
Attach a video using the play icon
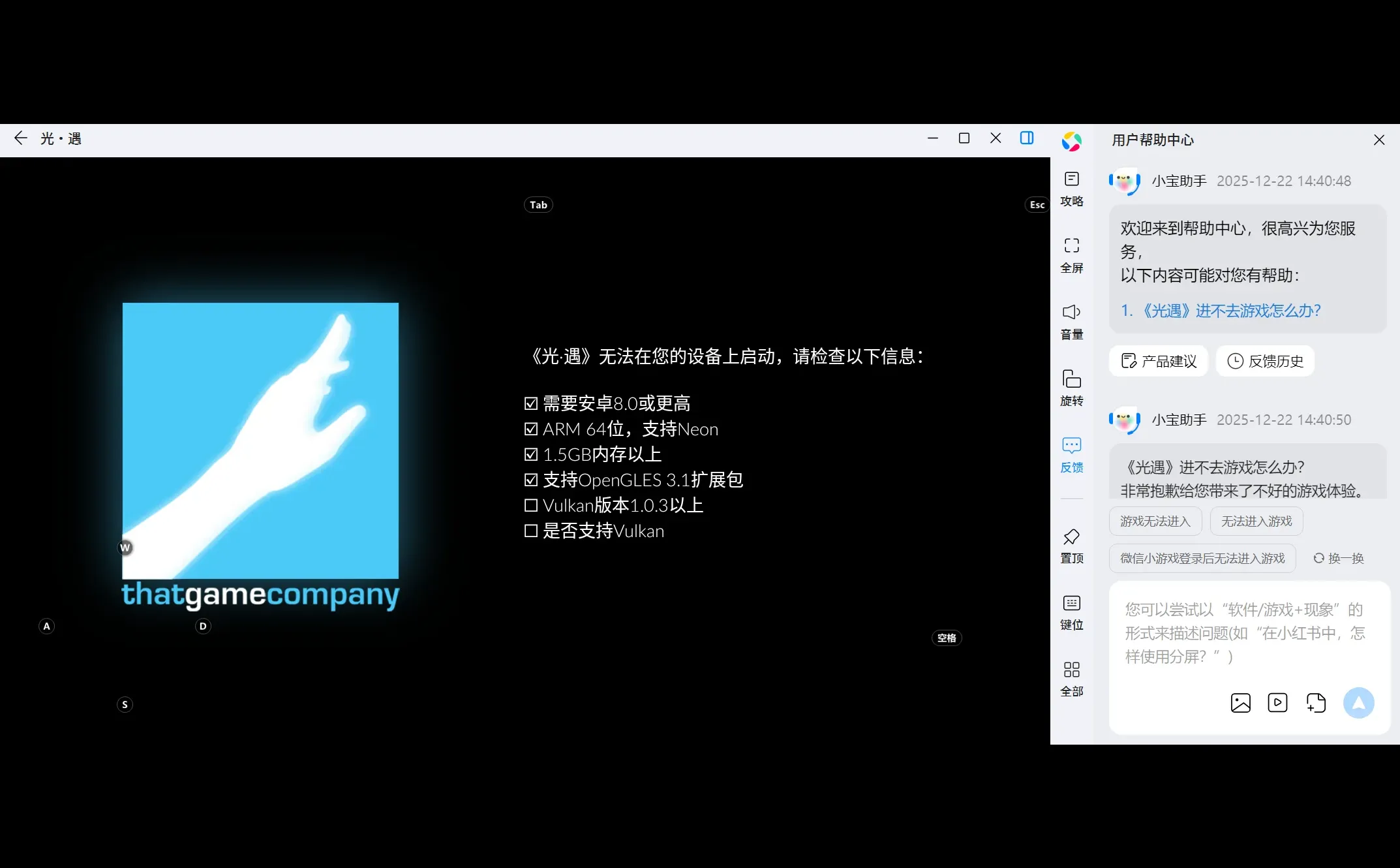tap(1277, 703)
